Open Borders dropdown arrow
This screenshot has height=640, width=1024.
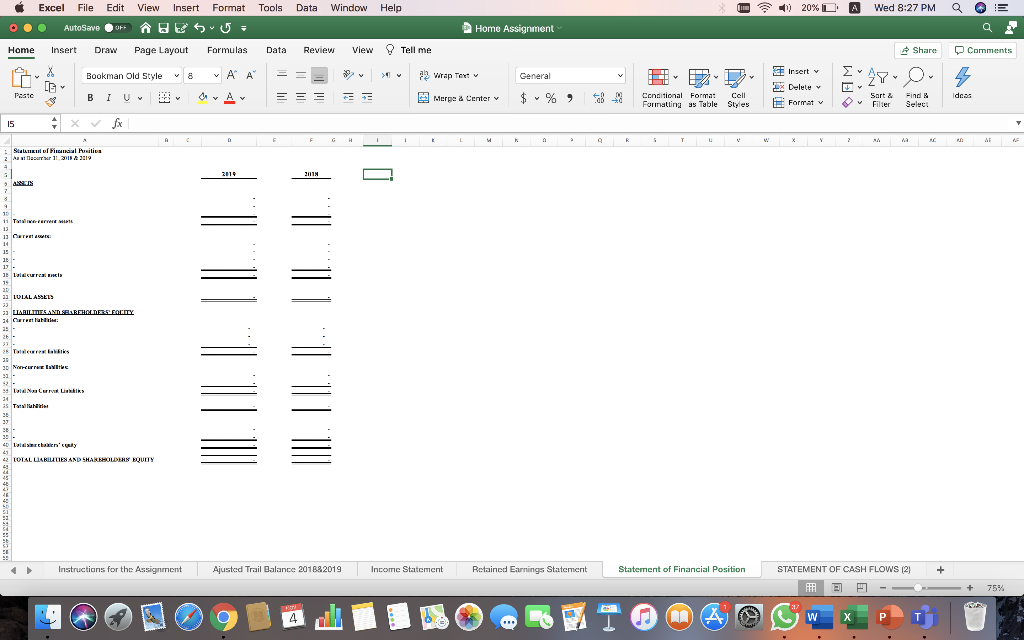coord(178,99)
